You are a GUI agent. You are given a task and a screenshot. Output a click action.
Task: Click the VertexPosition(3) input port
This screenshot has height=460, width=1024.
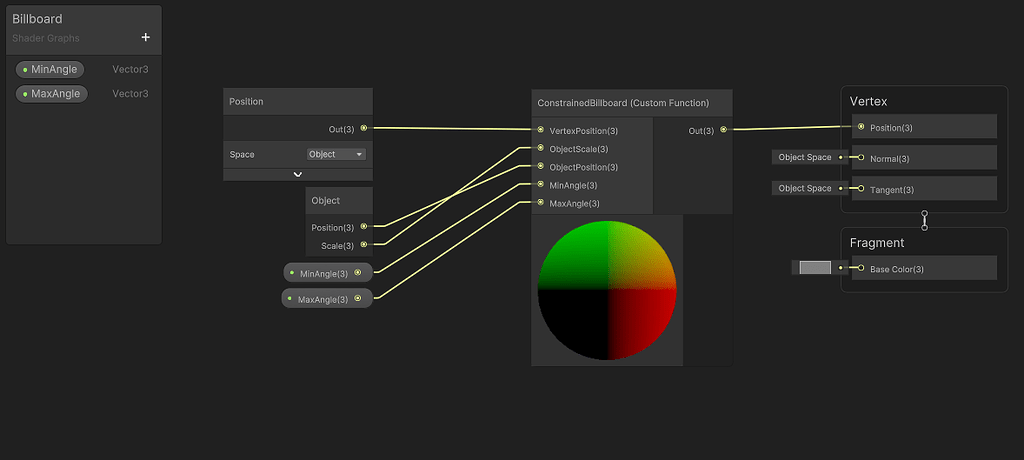(540, 130)
